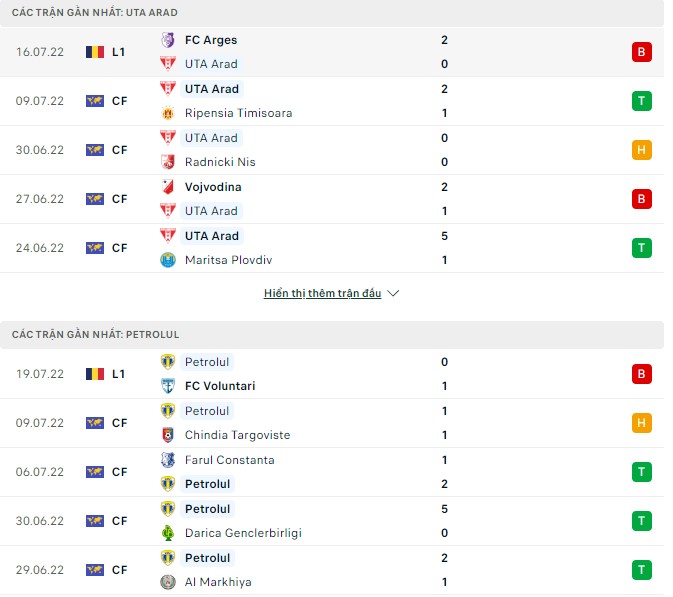673x597 pixels.
Task: Click the FC Voluntari club crest
Action: tap(168, 386)
